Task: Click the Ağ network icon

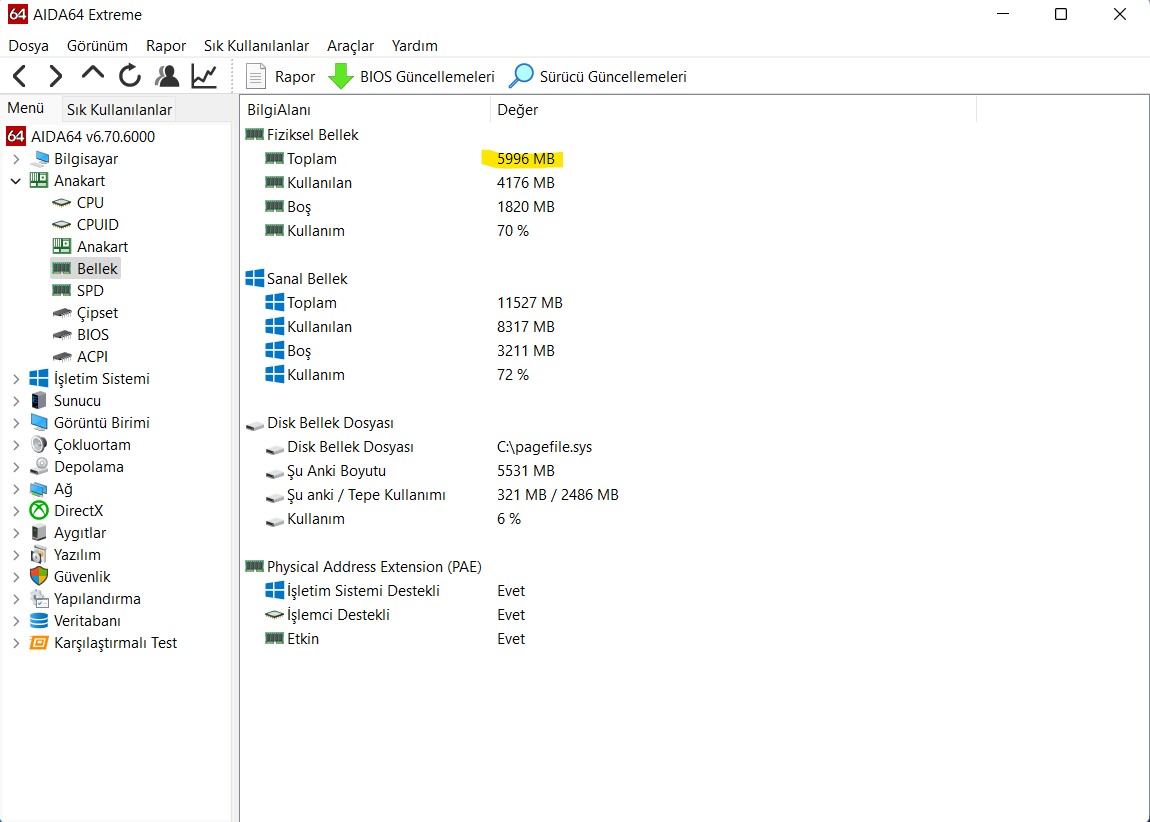Action: tap(39, 488)
